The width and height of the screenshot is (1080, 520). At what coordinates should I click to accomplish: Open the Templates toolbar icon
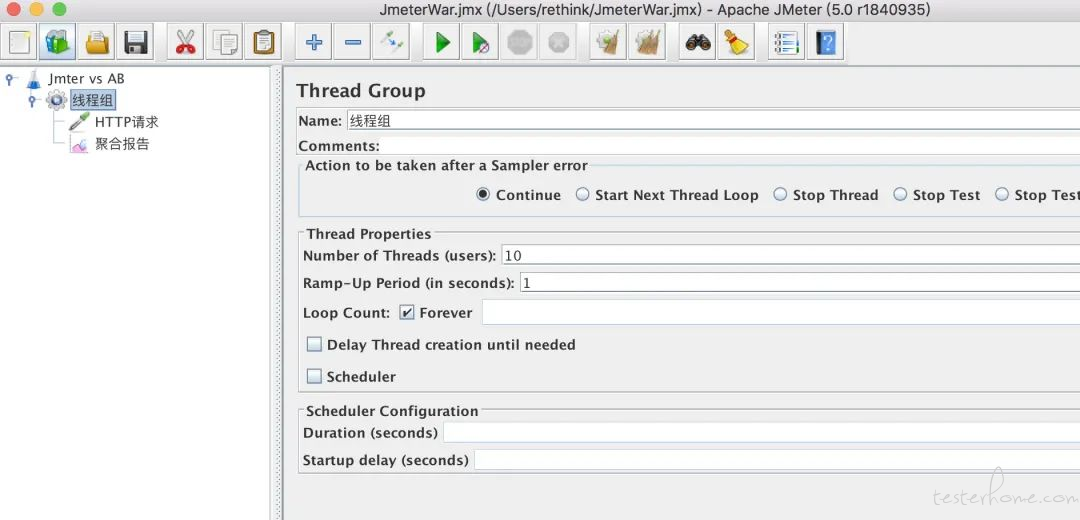click(x=58, y=43)
